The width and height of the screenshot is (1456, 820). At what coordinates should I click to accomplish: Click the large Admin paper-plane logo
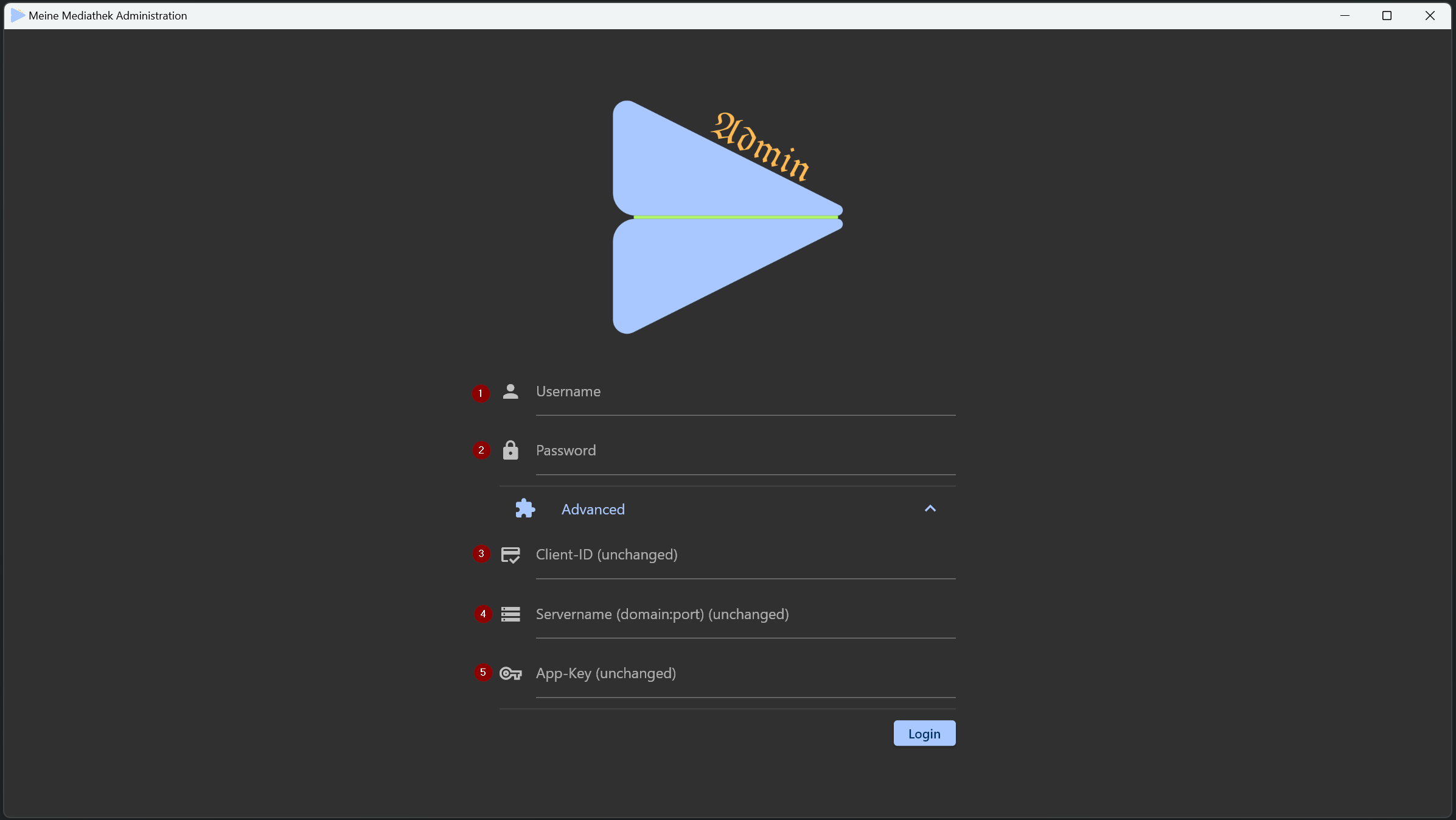click(727, 217)
